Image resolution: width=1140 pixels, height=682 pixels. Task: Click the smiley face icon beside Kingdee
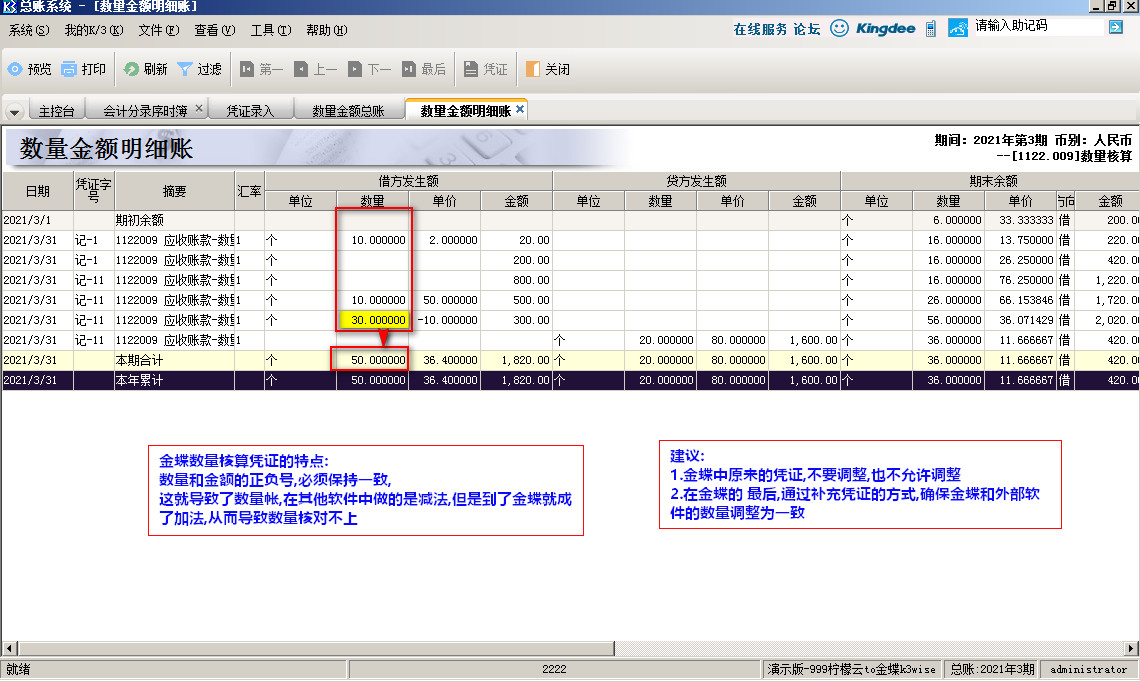click(840, 28)
